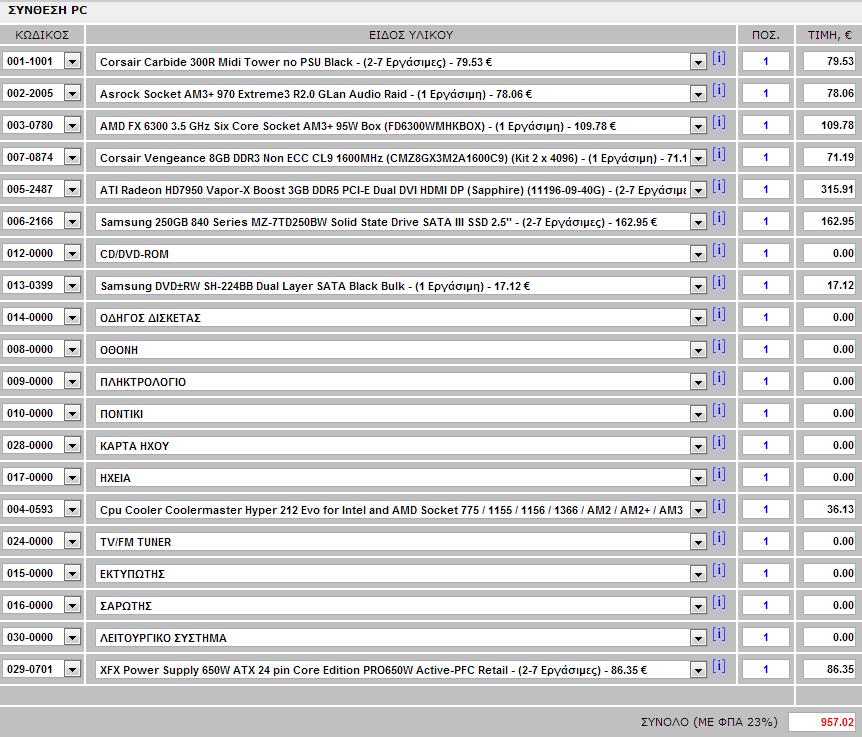The width and height of the screenshot is (862, 737).
Task: Click the ΤΙΜΗ, € column header
Action: click(830, 35)
